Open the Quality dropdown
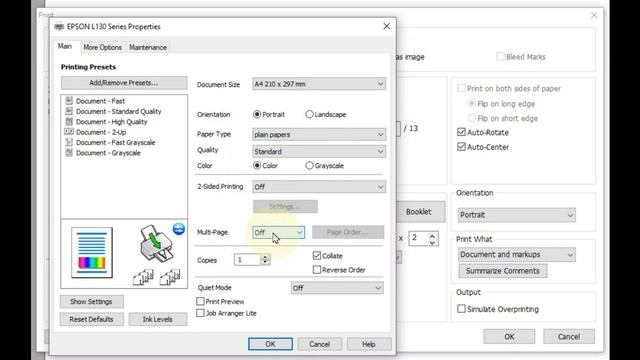Viewport: 640px width, 360px height. click(x=319, y=151)
